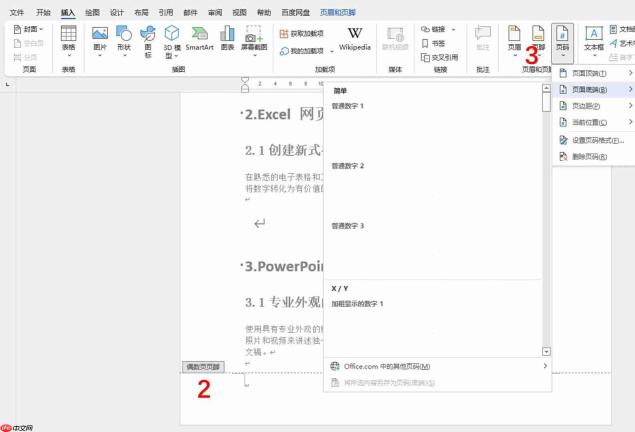
Task: Open the 形状 shapes gallery
Action: point(124,41)
